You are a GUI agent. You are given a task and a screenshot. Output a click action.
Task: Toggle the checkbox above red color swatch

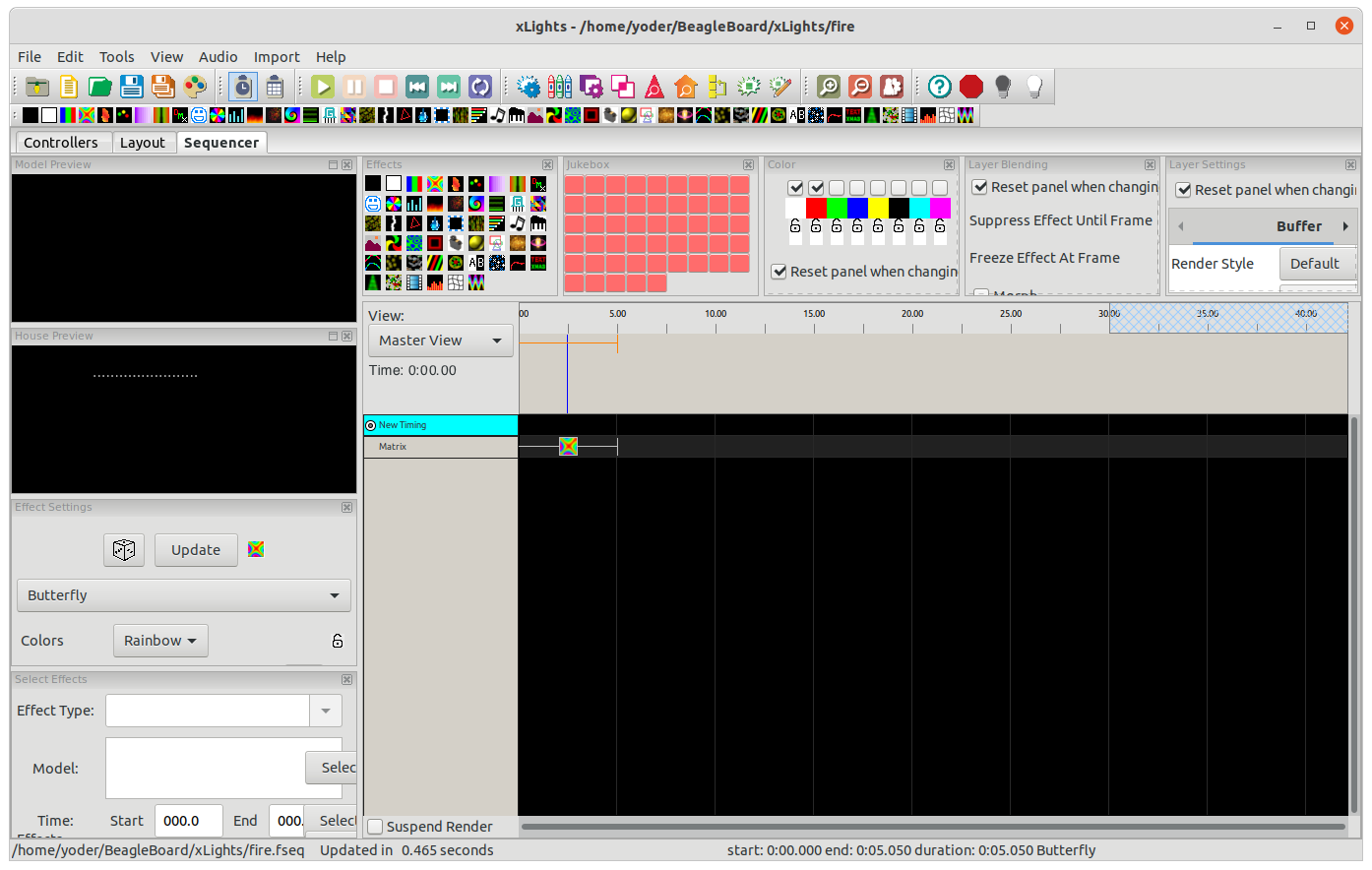pos(816,188)
